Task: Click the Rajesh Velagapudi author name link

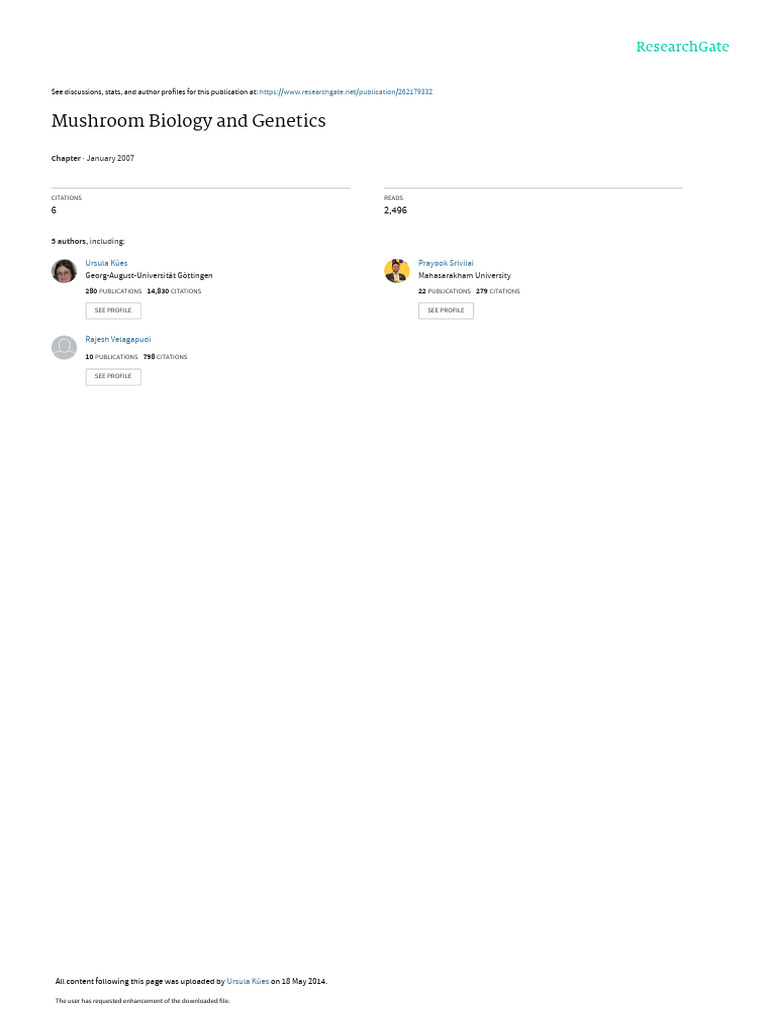Action: (x=118, y=340)
